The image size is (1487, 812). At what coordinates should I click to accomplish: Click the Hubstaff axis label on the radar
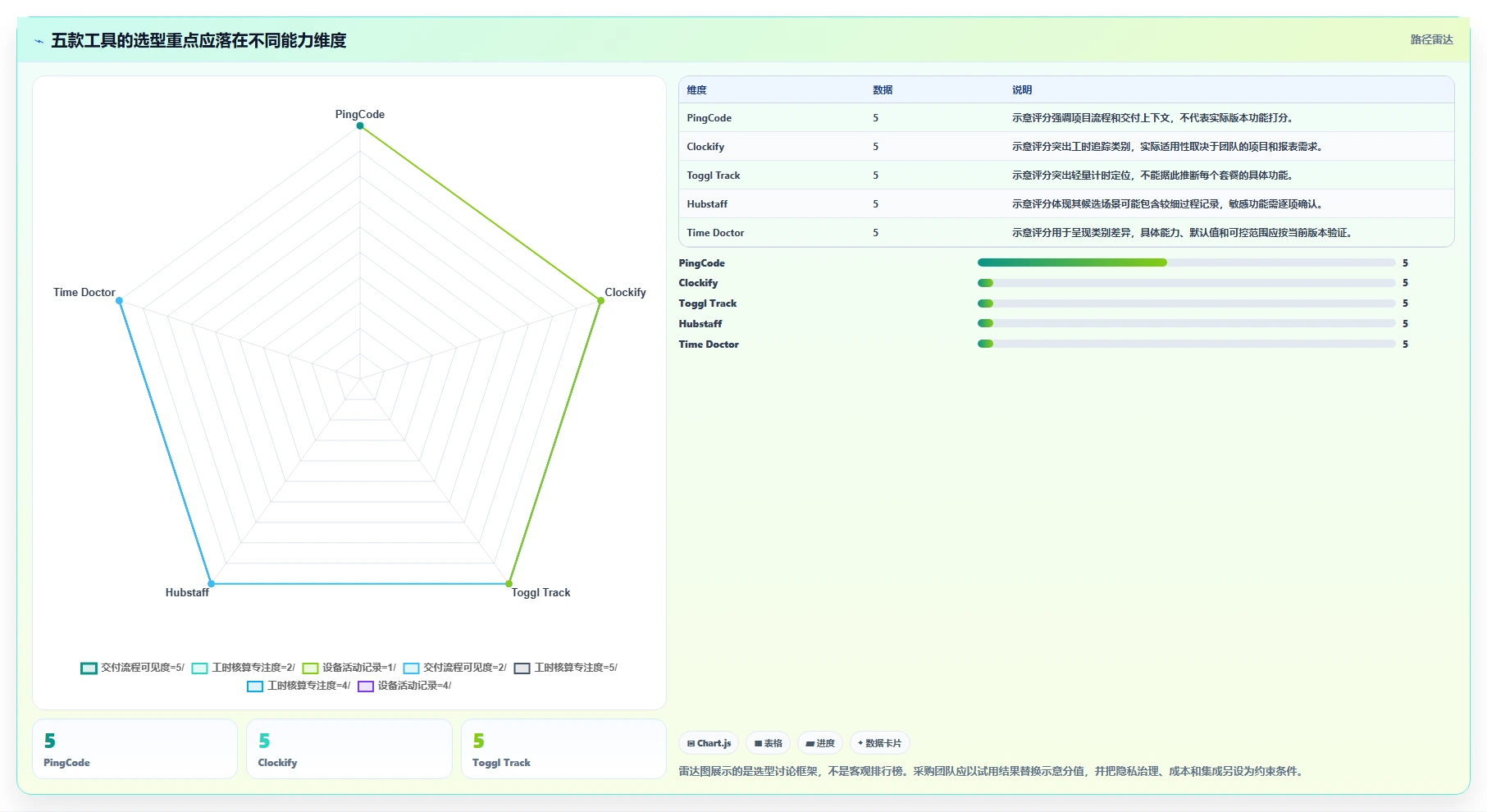pyautogui.click(x=187, y=592)
